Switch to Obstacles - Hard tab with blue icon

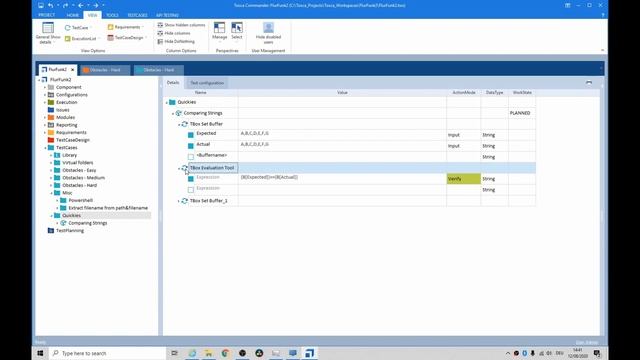point(158,70)
